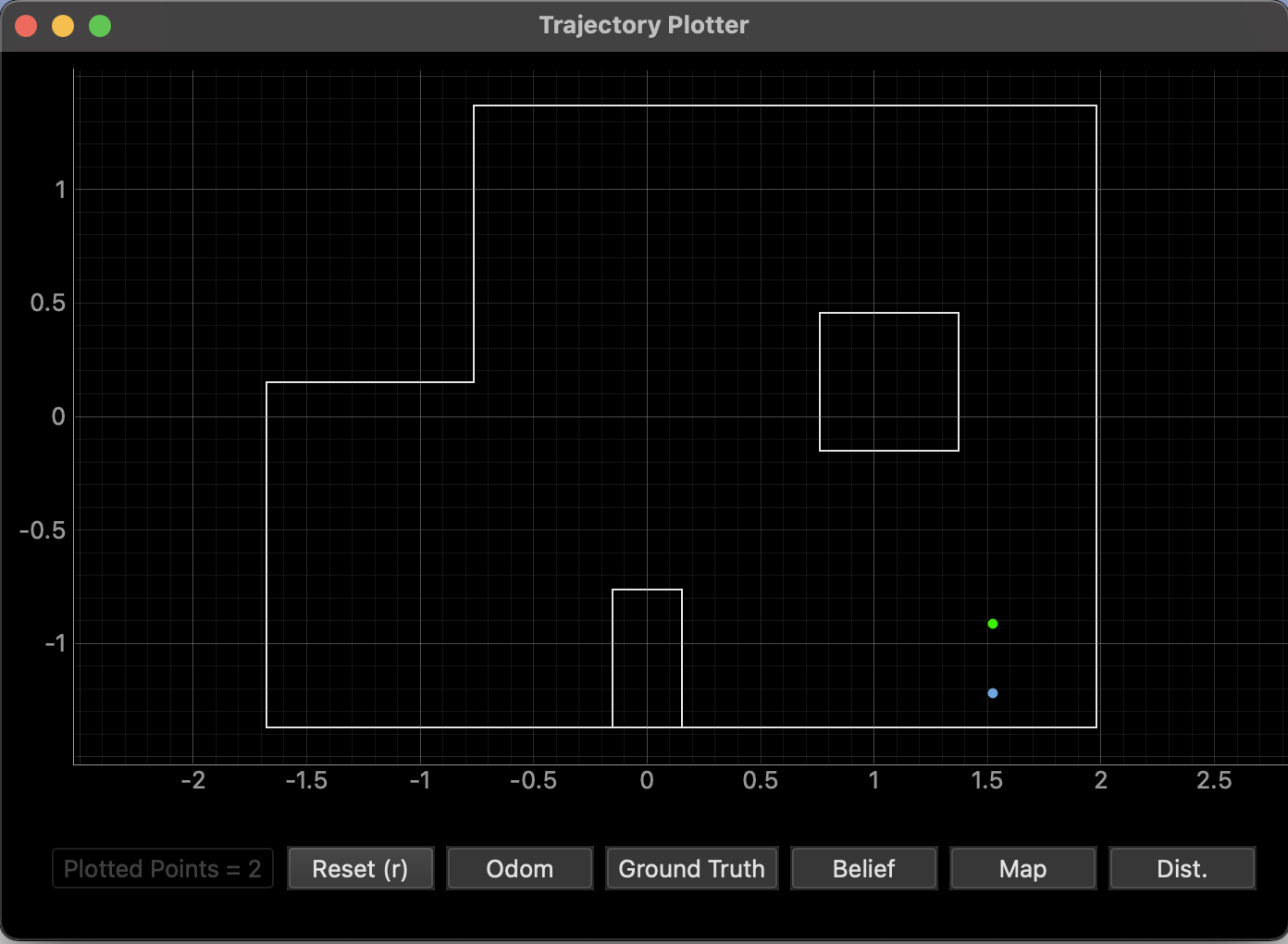Click the red close window button
1288x944 pixels.
click(x=26, y=26)
